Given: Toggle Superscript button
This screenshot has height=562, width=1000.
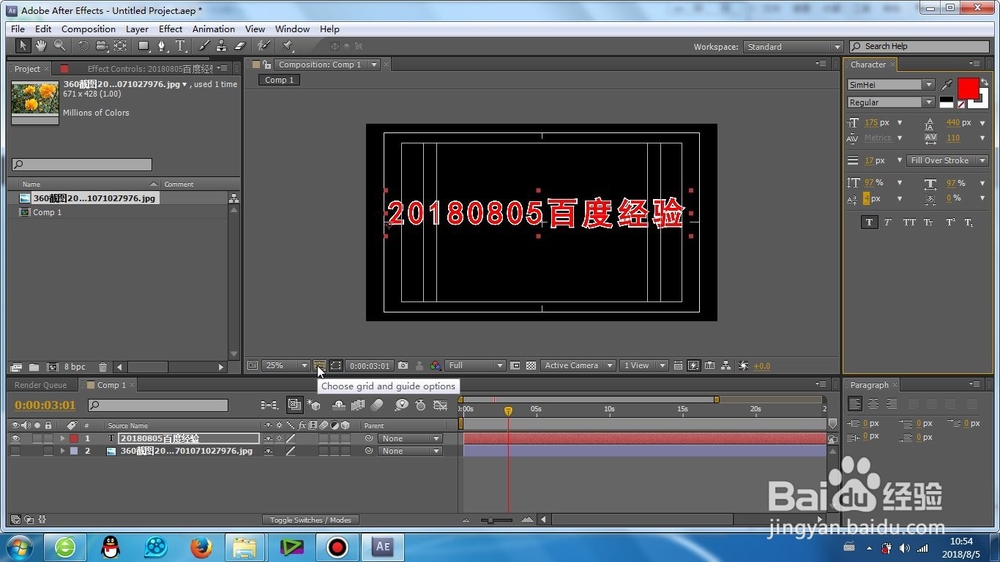Looking at the screenshot, I should [950, 222].
